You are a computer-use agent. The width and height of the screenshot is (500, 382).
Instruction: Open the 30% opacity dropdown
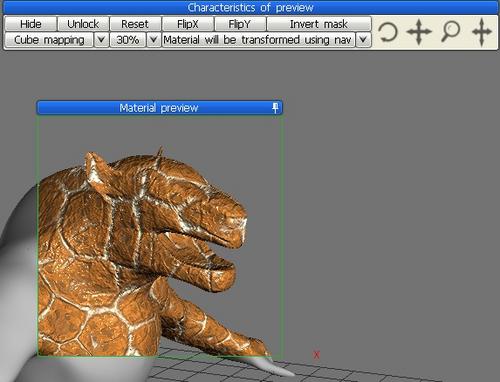(128, 40)
